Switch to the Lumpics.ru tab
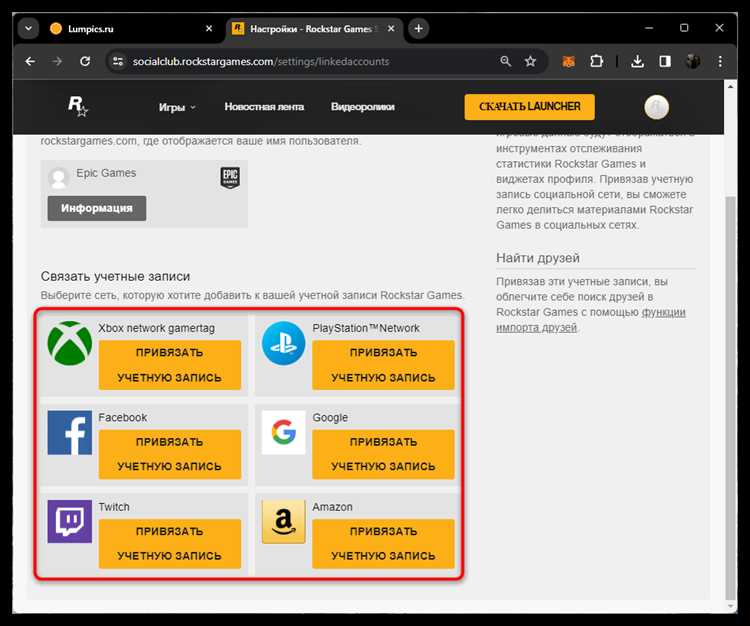Image resolution: width=750 pixels, height=626 pixels. pyautogui.click(x=127, y=29)
